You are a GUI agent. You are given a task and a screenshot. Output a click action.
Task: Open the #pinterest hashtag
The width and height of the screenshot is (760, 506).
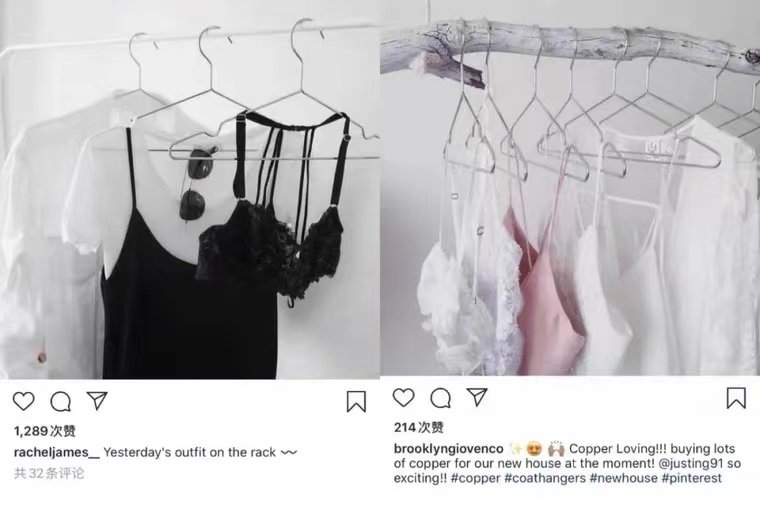pos(692,478)
